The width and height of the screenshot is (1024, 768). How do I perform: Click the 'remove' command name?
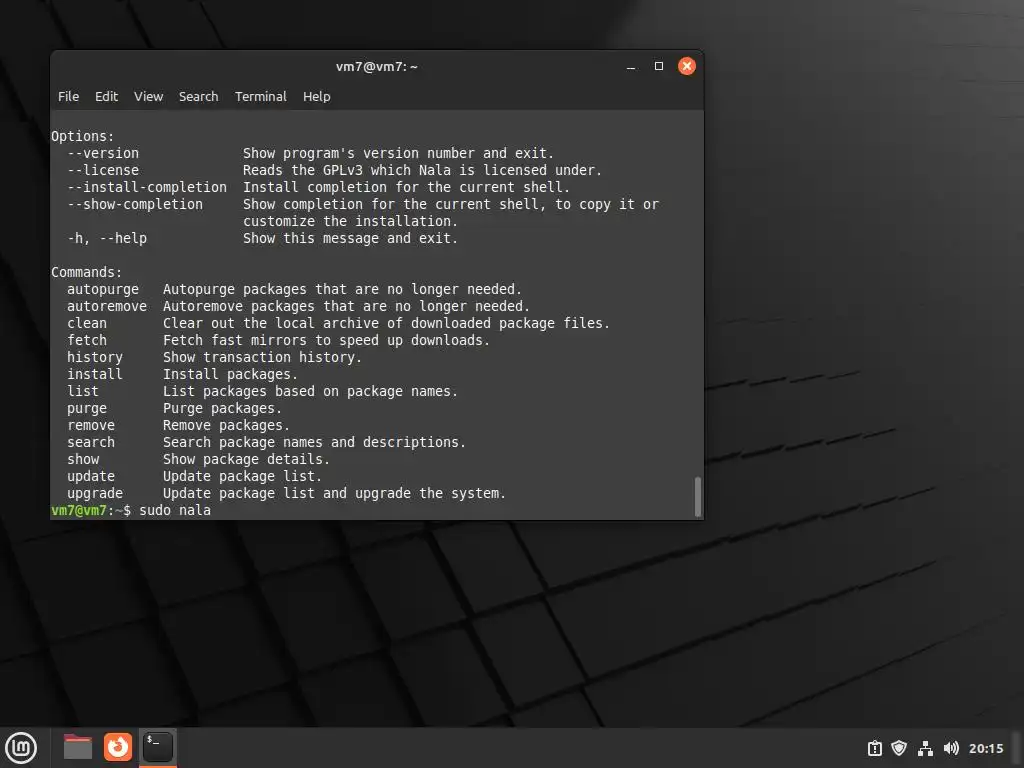[91, 425]
